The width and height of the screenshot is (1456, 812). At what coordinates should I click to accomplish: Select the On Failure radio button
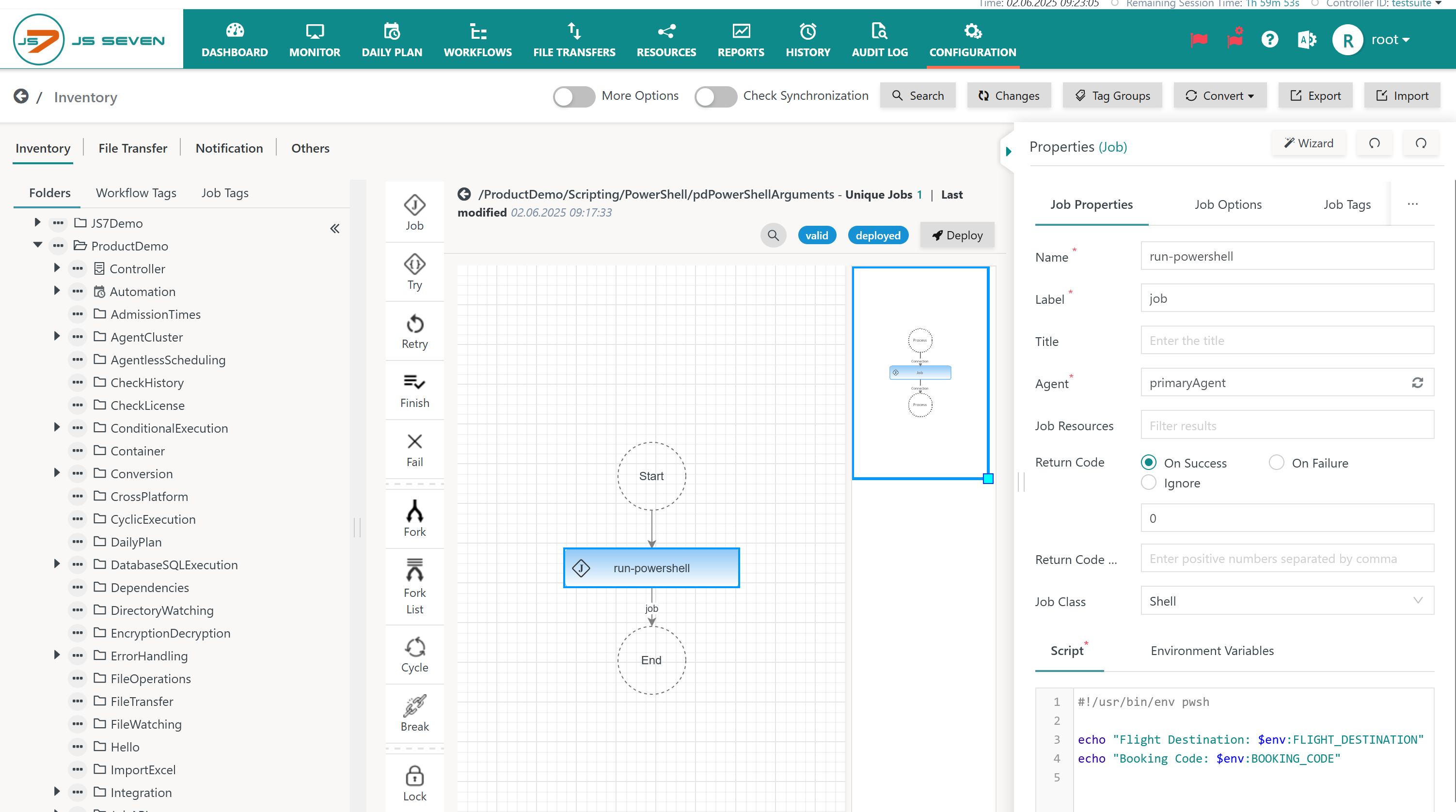1276,463
